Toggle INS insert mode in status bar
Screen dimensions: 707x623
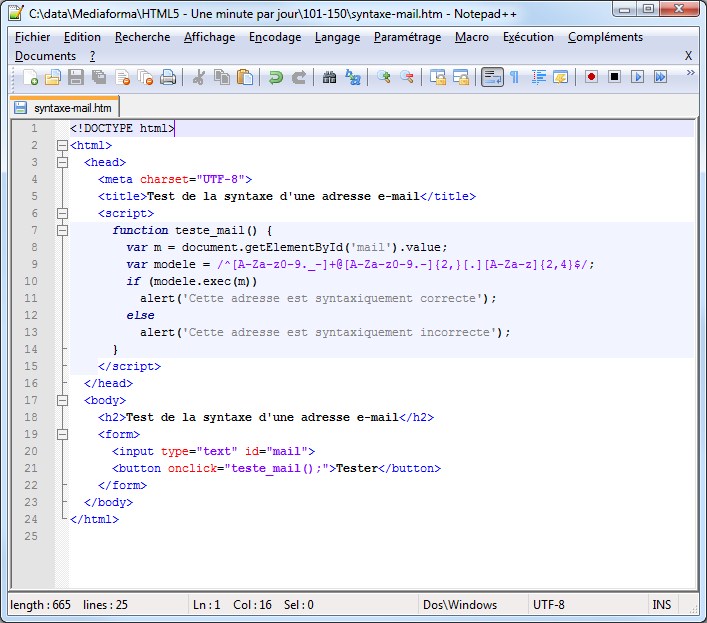click(662, 605)
